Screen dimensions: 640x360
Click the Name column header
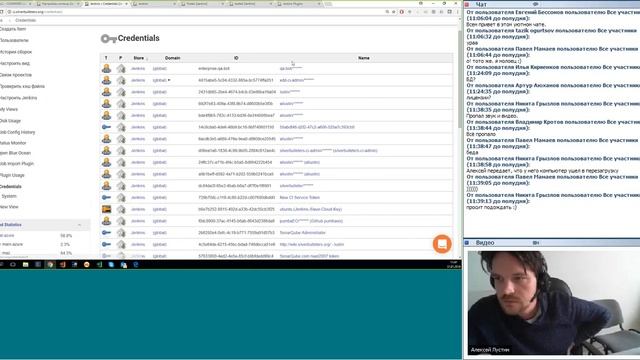(364, 58)
